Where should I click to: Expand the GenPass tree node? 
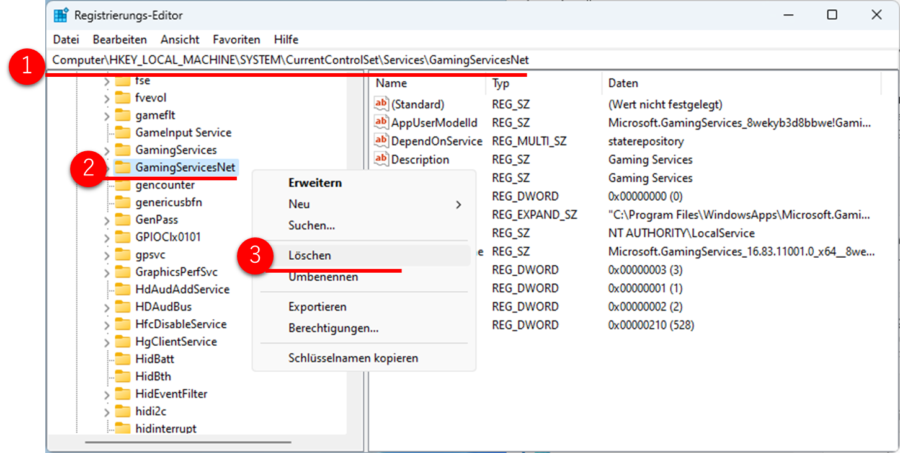click(x=107, y=220)
